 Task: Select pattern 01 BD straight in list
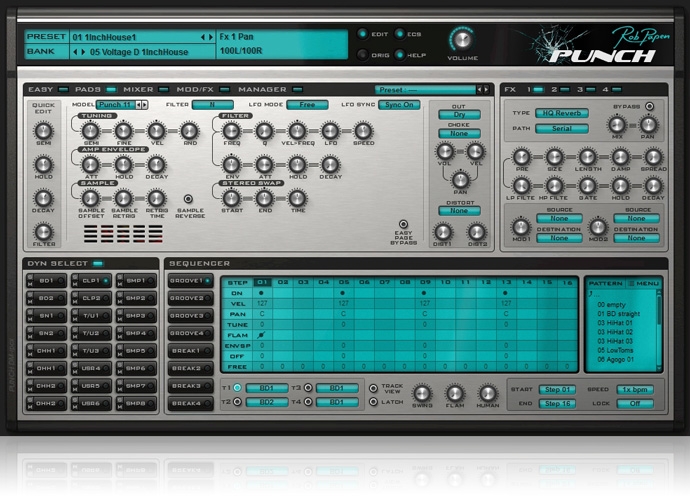[x=621, y=313]
